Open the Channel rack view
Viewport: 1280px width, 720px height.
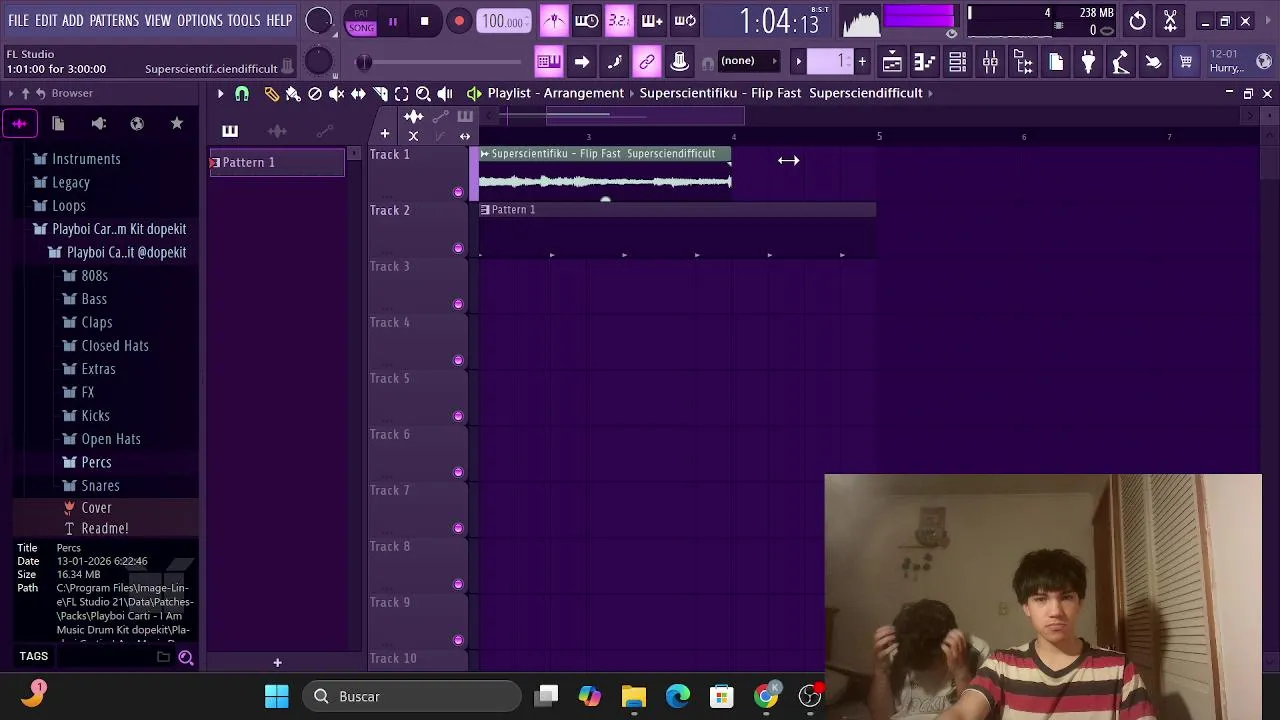(957, 63)
